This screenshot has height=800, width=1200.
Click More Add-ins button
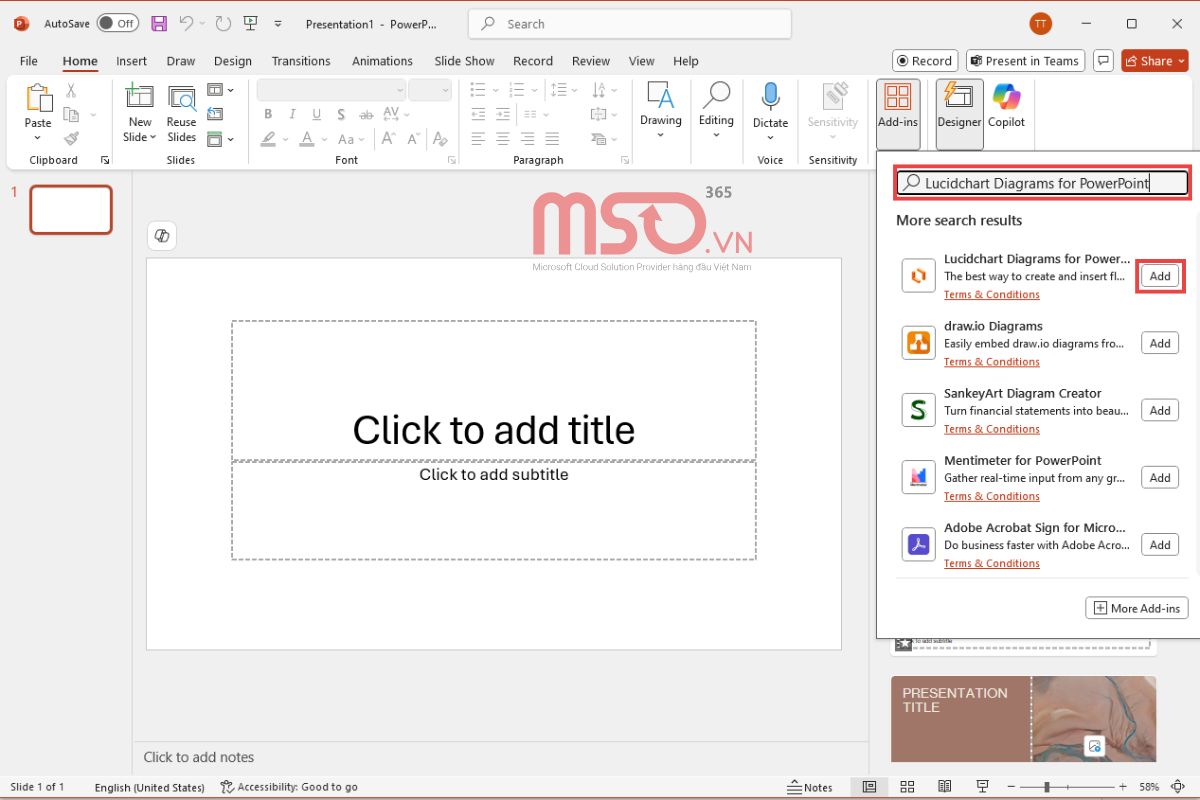point(1137,608)
